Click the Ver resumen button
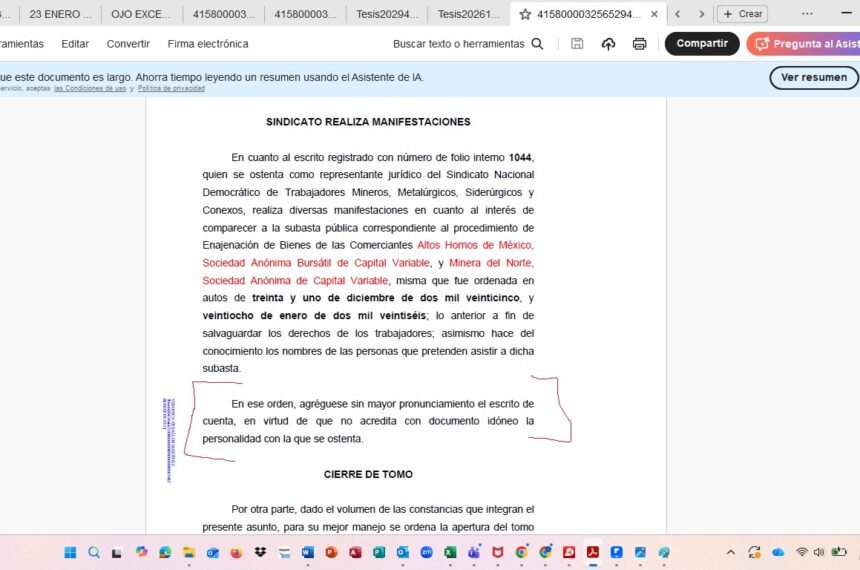The image size is (860, 570). tap(813, 77)
